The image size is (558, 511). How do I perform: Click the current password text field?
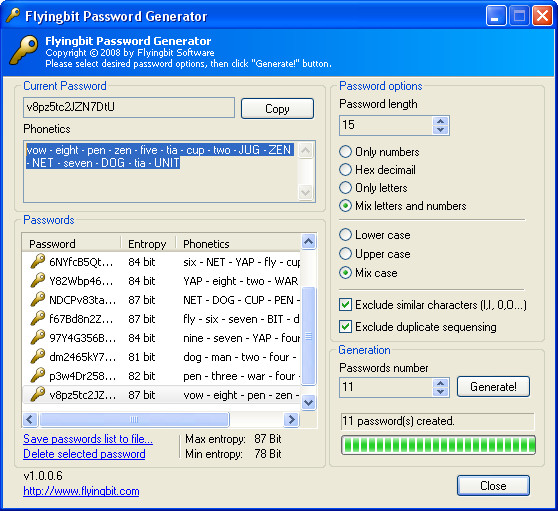tap(129, 107)
